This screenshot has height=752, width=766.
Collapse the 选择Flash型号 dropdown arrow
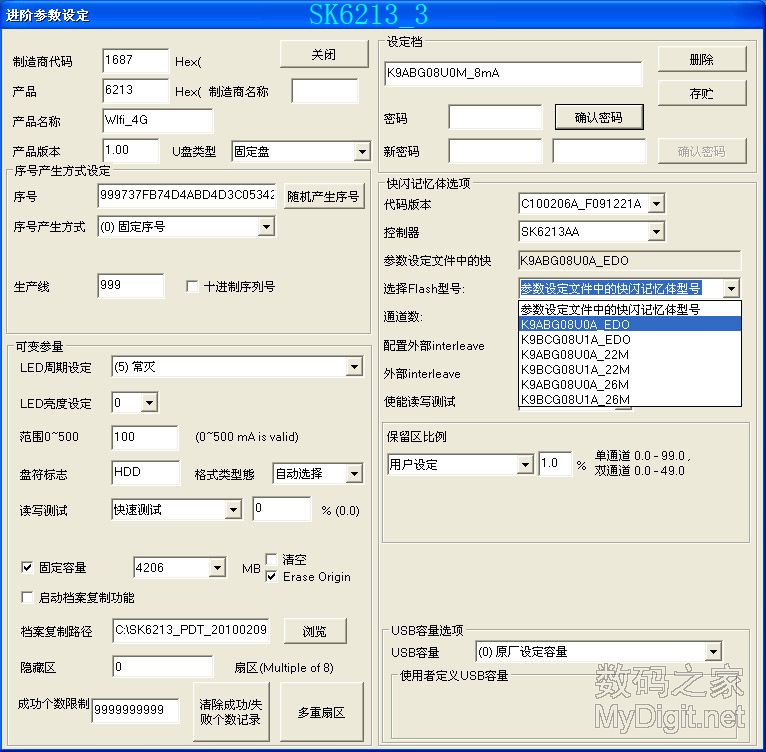tap(731, 288)
